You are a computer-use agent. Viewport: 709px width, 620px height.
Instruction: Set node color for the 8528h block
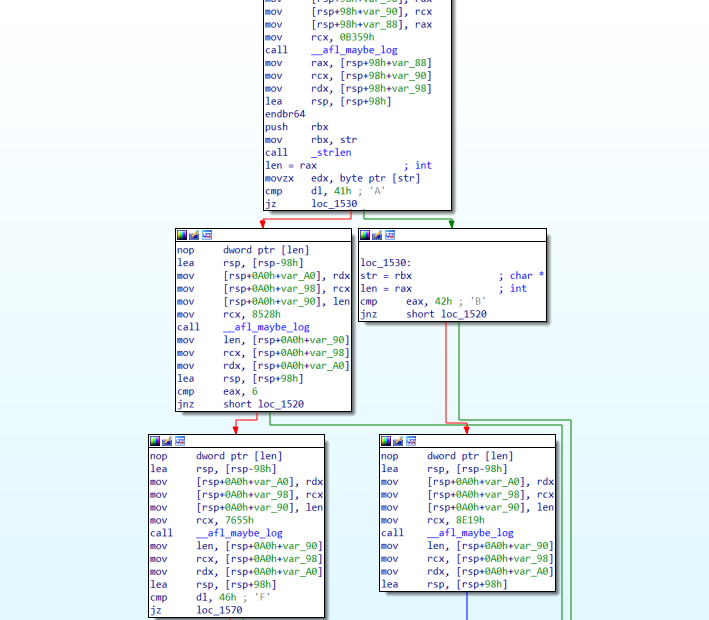(x=182, y=235)
